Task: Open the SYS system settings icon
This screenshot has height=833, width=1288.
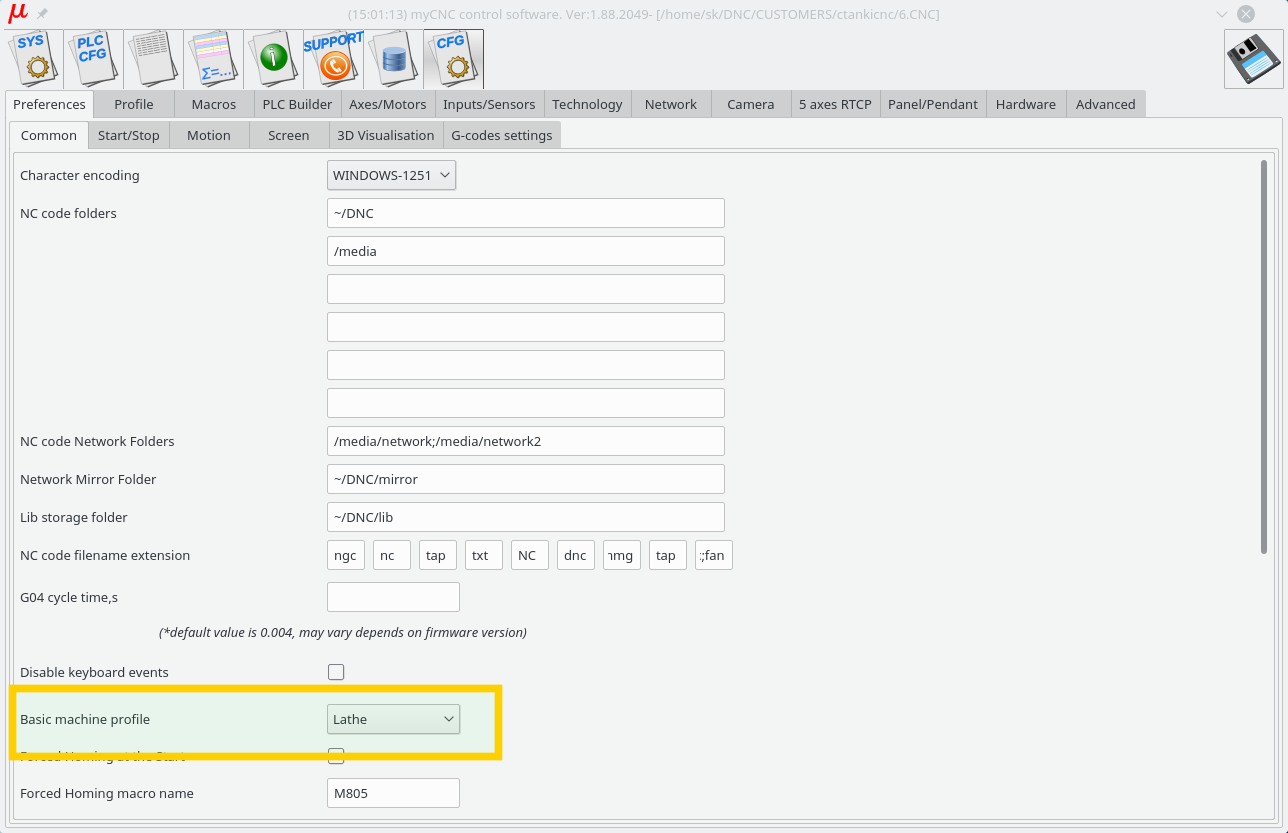Action: pos(34,58)
